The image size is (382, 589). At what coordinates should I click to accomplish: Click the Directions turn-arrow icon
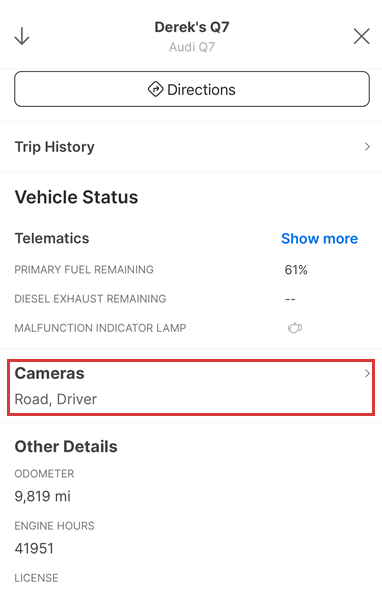155,89
